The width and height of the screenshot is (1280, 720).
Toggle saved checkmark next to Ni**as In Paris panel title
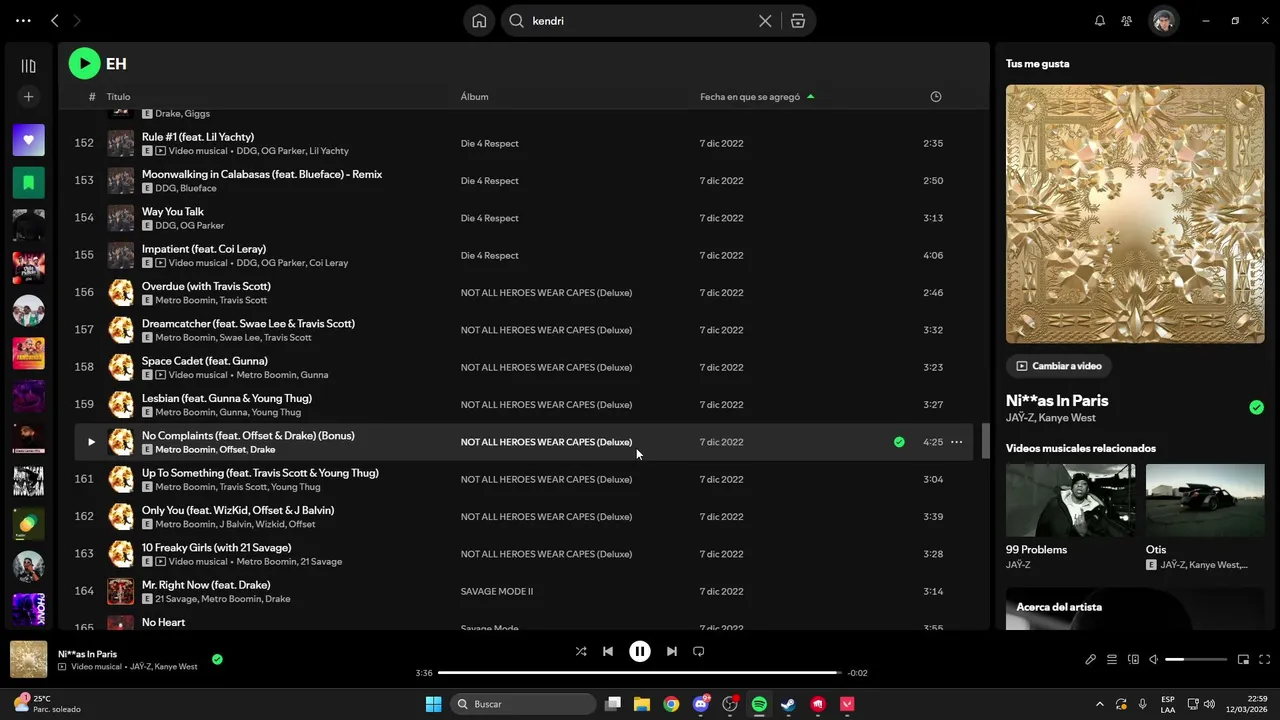(x=1256, y=407)
